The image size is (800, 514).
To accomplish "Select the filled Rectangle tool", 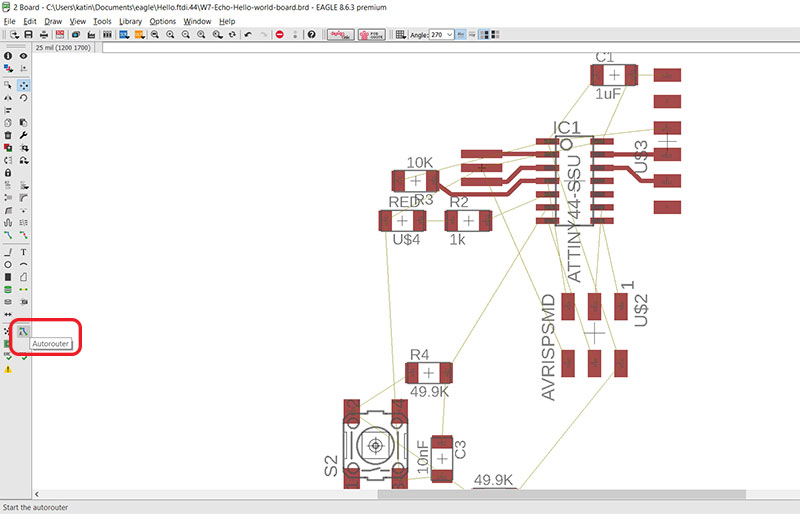I will [8, 277].
